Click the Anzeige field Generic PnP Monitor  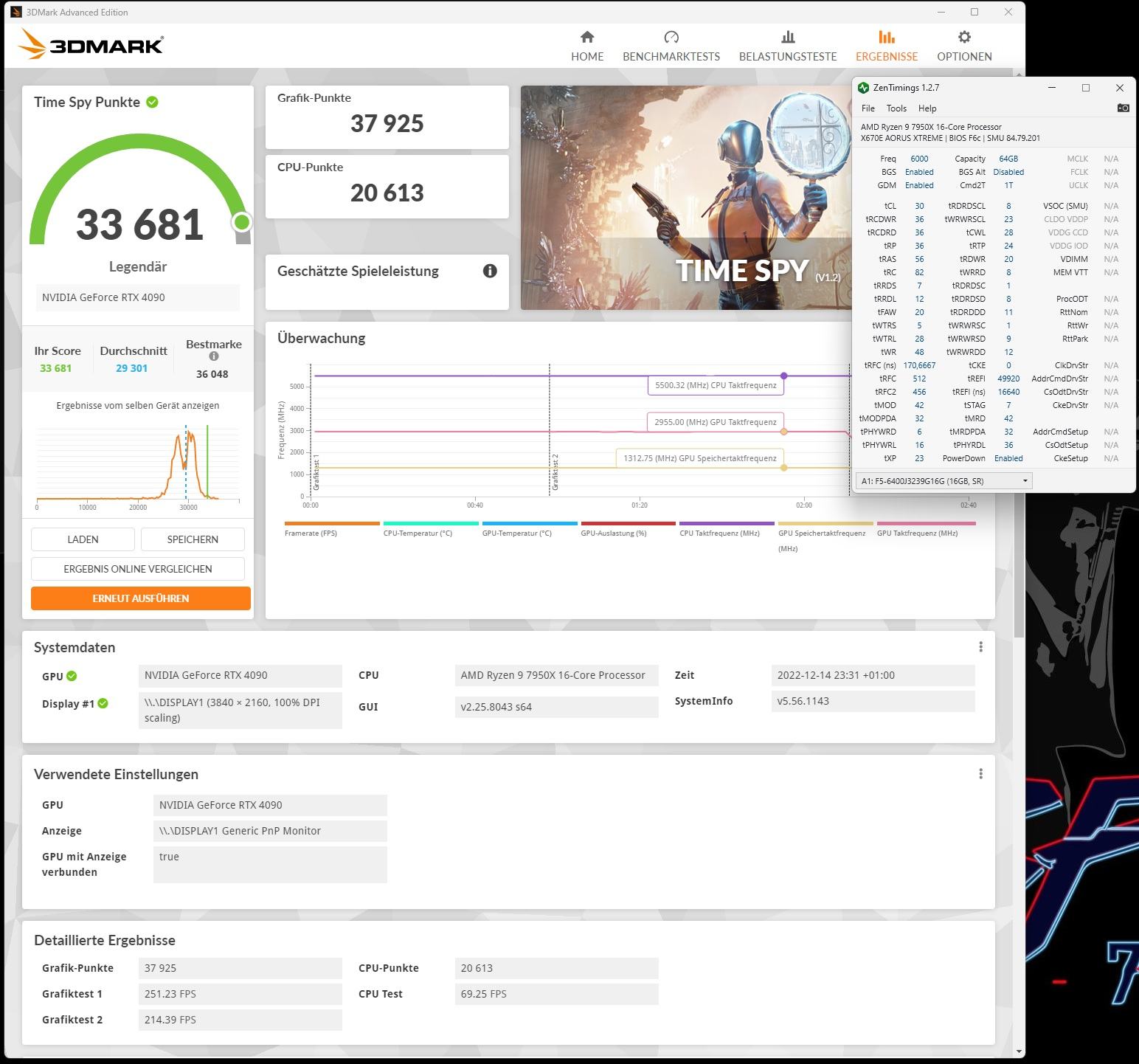[270, 831]
